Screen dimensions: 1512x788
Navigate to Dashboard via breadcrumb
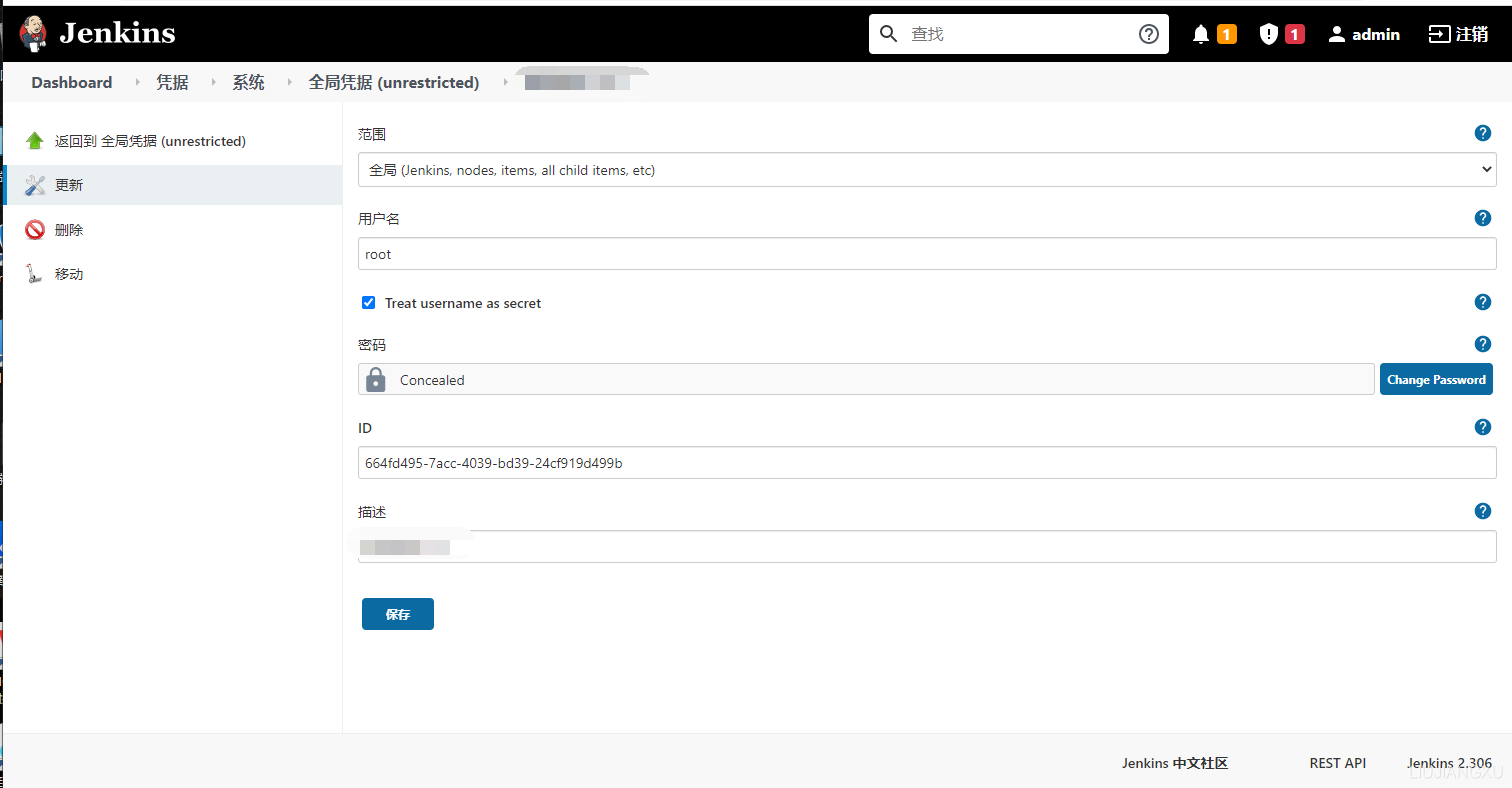[x=71, y=82]
